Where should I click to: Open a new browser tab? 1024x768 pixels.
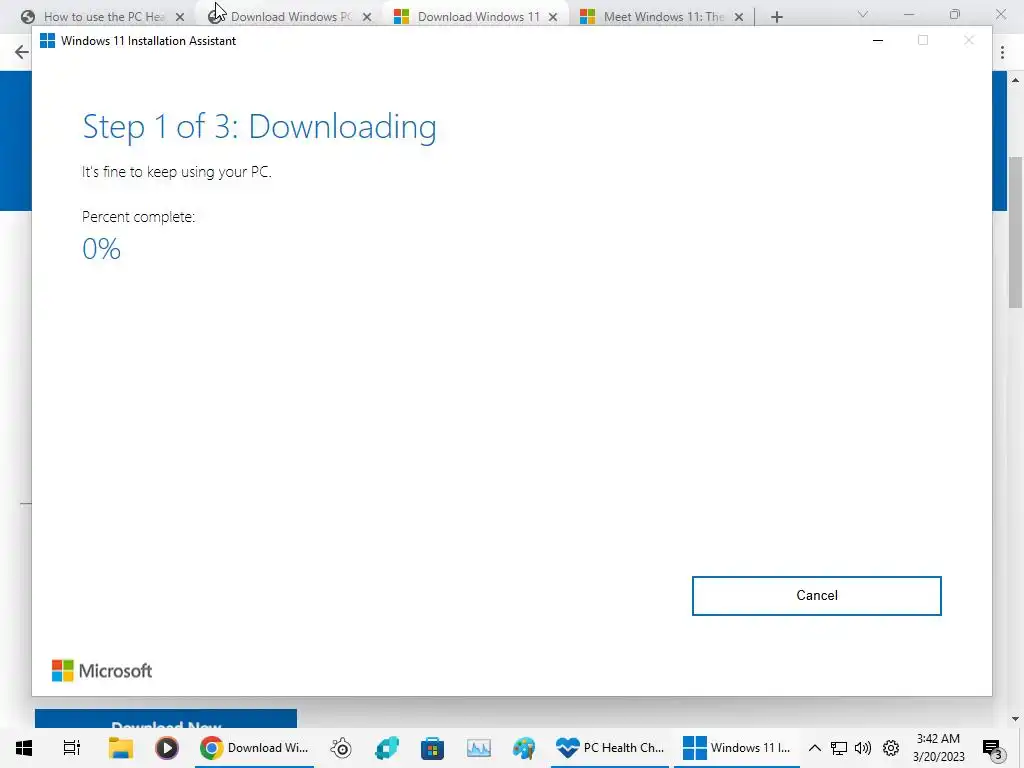click(776, 17)
